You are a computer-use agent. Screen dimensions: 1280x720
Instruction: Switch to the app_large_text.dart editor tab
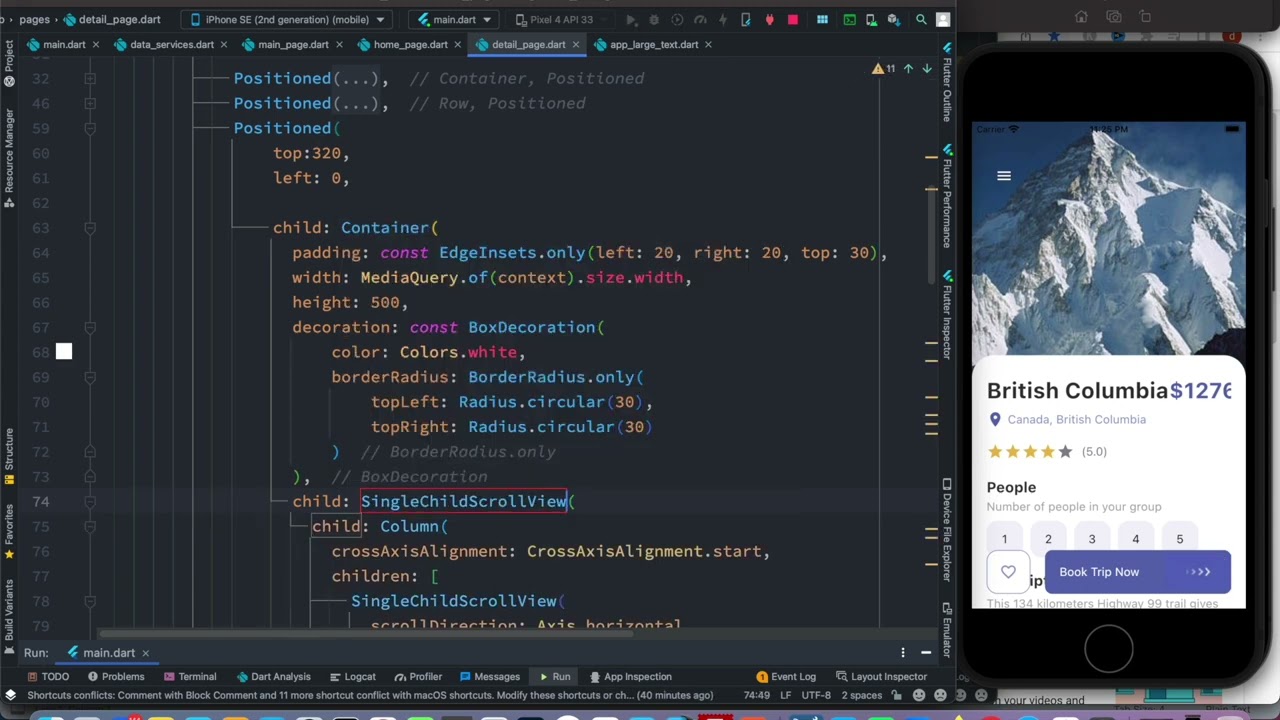(x=653, y=44)
